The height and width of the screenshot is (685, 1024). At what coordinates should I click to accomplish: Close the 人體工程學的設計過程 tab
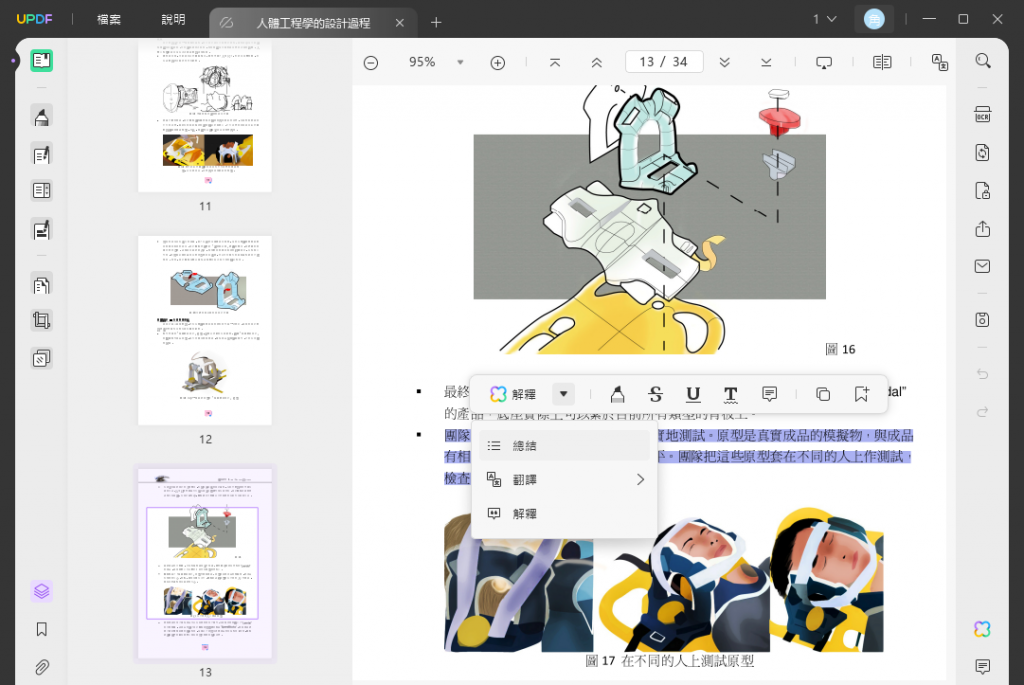tap(400, 23)
